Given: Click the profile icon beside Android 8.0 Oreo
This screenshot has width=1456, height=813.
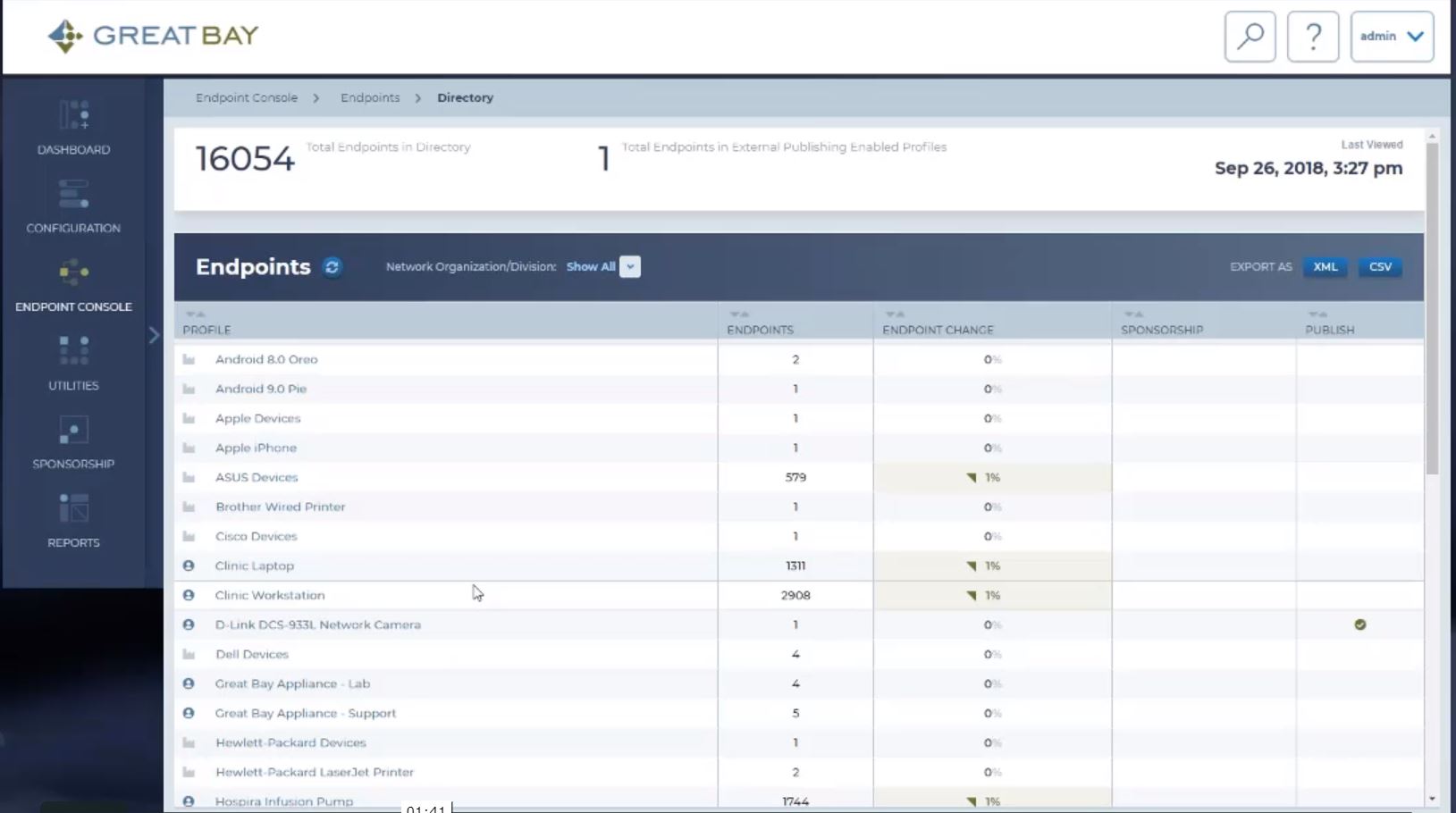Looking at the screenshot, I should click(x=189, y=359).
